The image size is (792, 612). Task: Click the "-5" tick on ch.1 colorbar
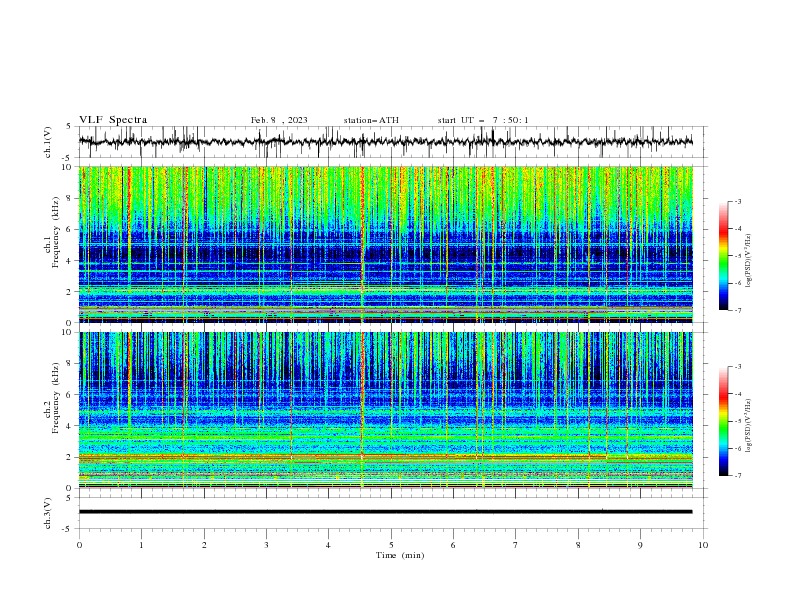click(x=737, y=256)
